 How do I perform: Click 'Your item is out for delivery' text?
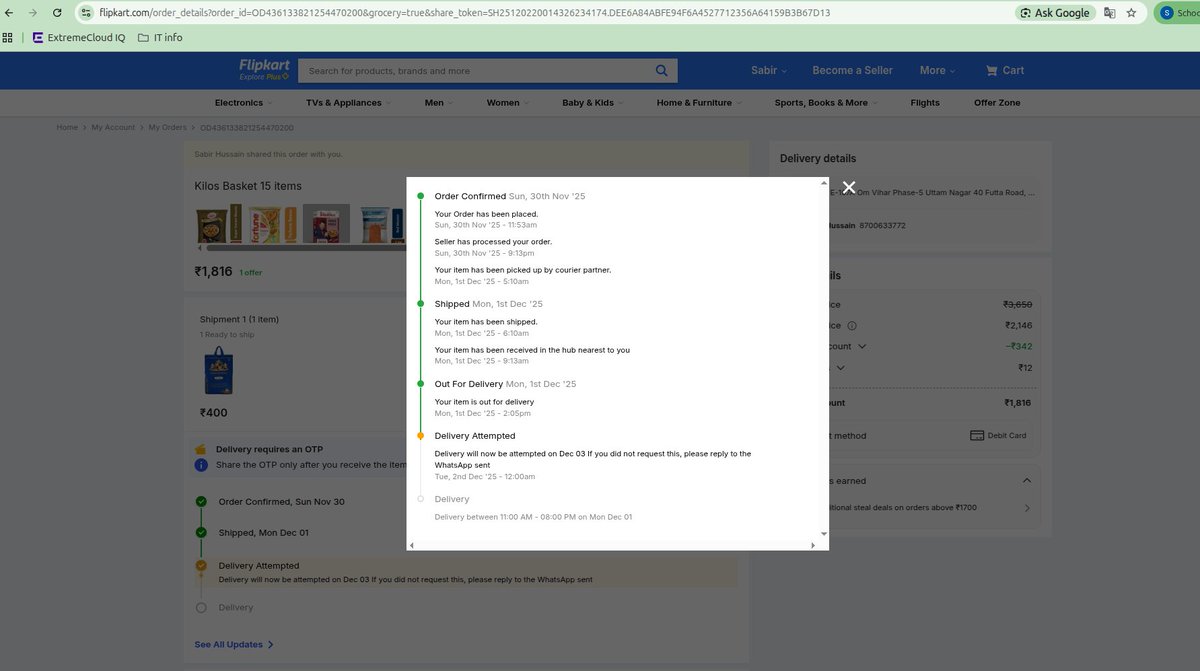484,402
